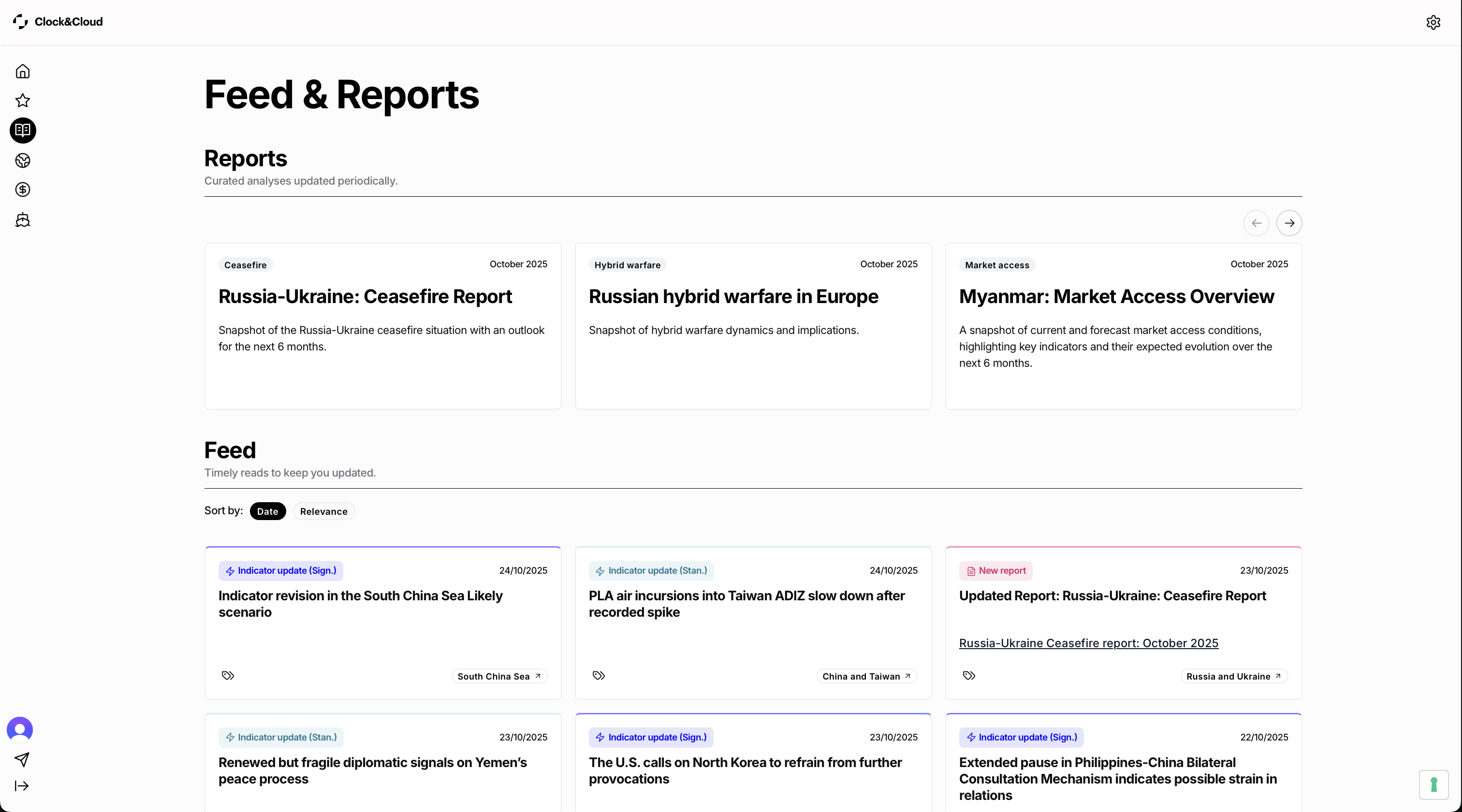Open Russian hybrid warfare in Europe report
This screenshot has width=1462, height=812.
click(x=733, y=297)
